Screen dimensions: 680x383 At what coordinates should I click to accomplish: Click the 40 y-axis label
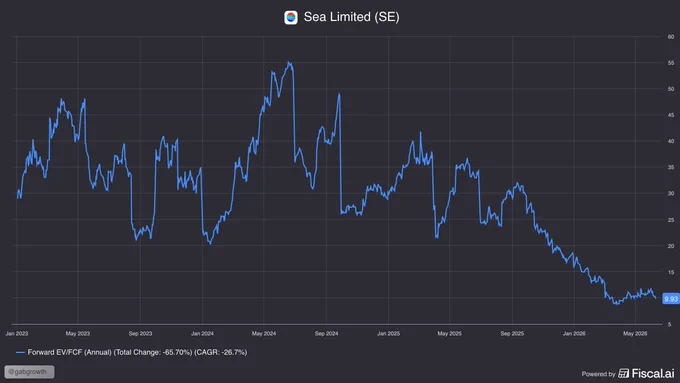pyautogui.click(x=670, y=141)
